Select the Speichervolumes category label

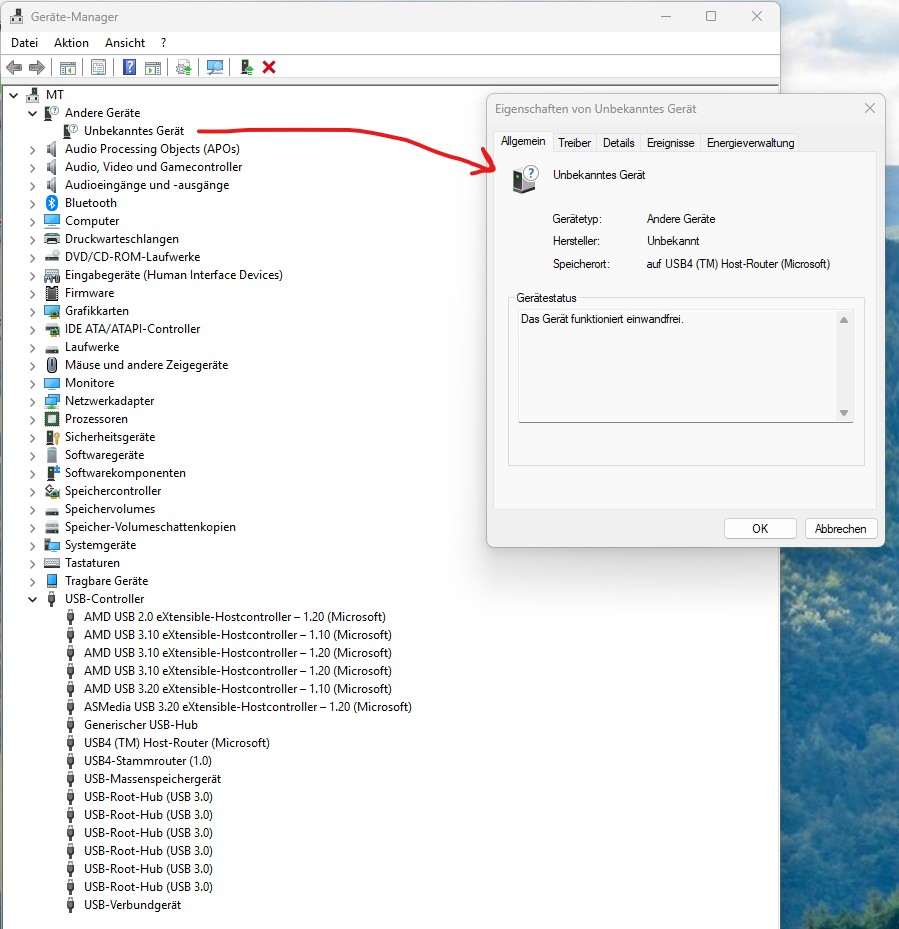point(110,509)
